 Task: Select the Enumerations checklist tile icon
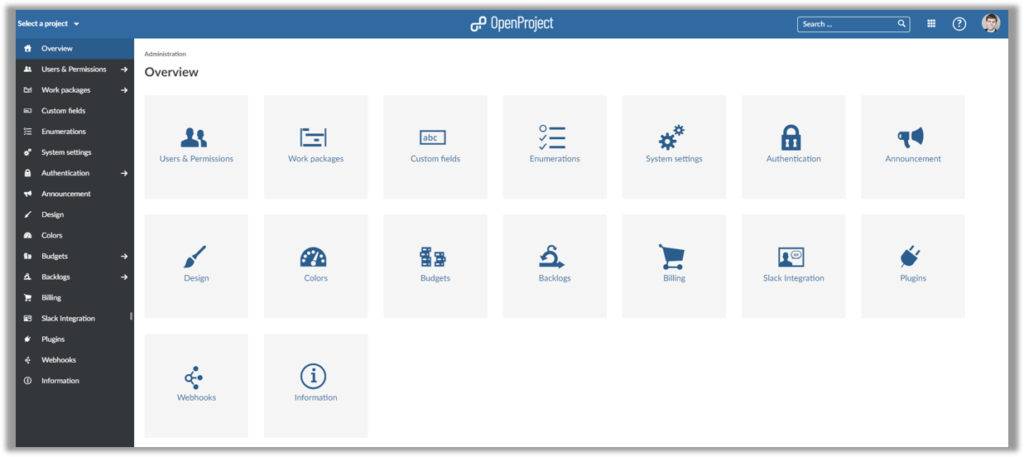pos(553,138)
